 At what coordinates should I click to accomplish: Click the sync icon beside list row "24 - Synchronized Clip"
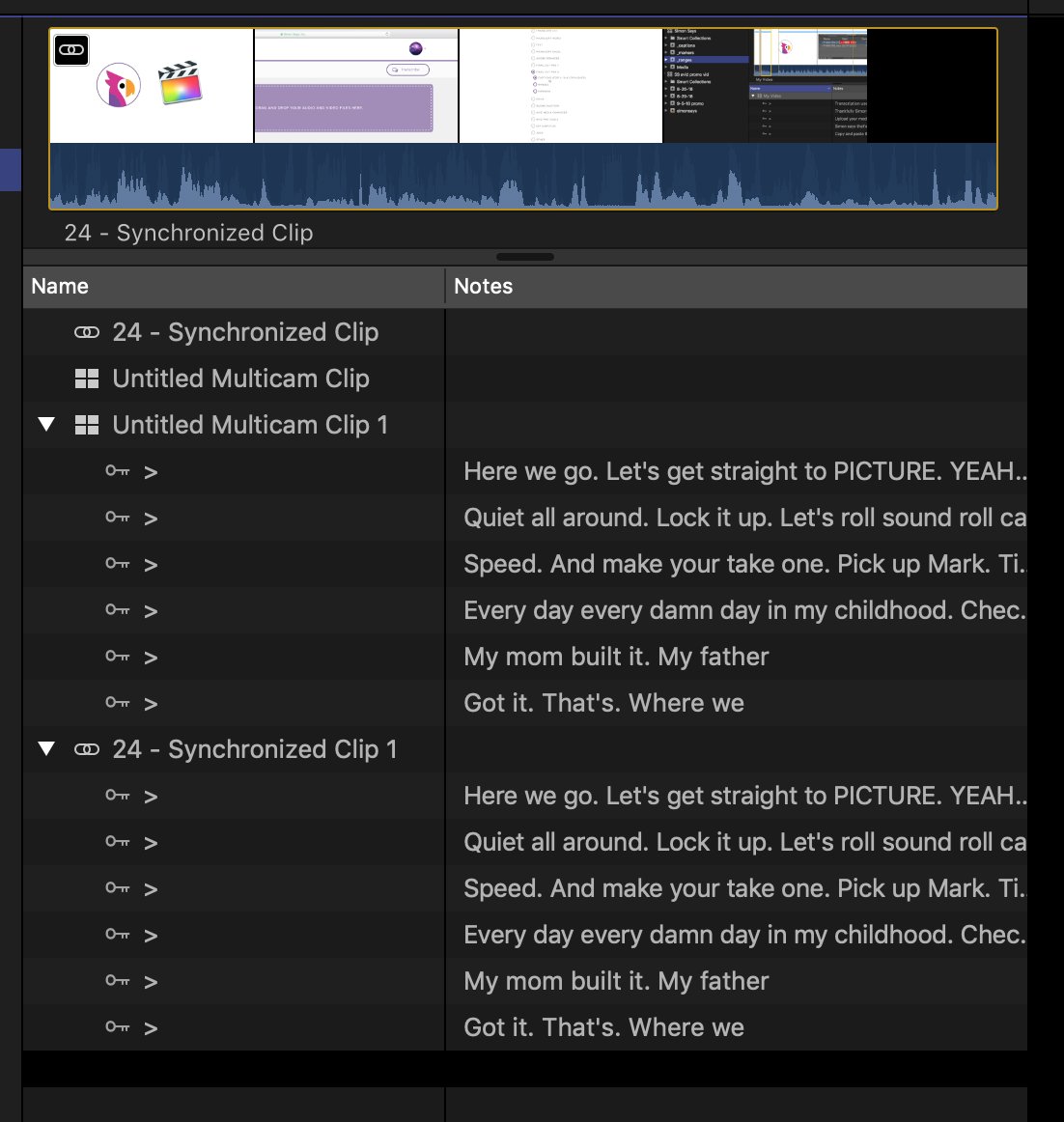[87, 332]
